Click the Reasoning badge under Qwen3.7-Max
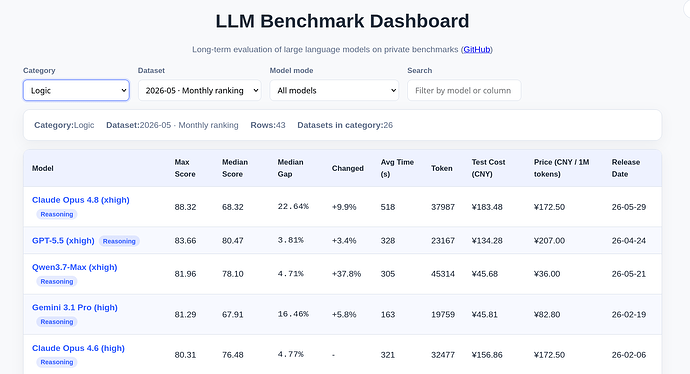Viewport: 690px width, 374px height. coord(57,282)
